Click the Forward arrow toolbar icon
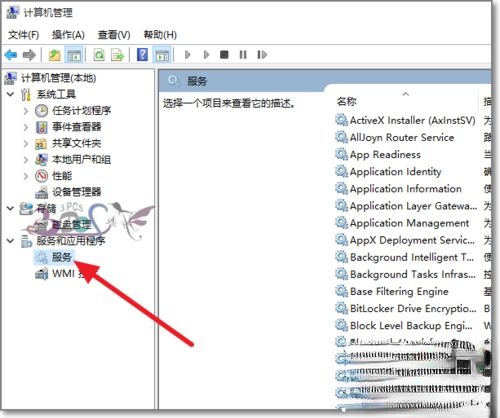500x418 pixels. tap(29, 54)
